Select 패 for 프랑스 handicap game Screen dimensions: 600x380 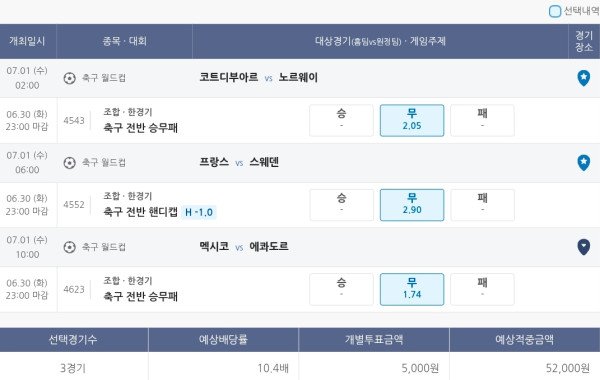(482, 205)
